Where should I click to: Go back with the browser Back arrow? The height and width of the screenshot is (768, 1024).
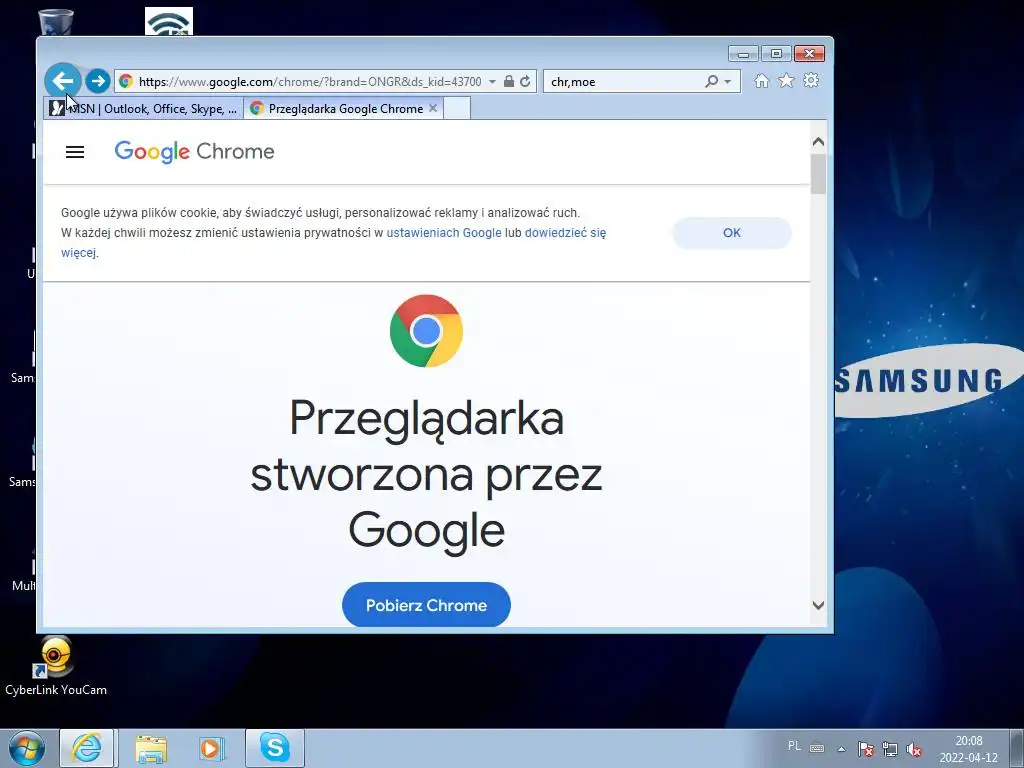tap(63, 81)
